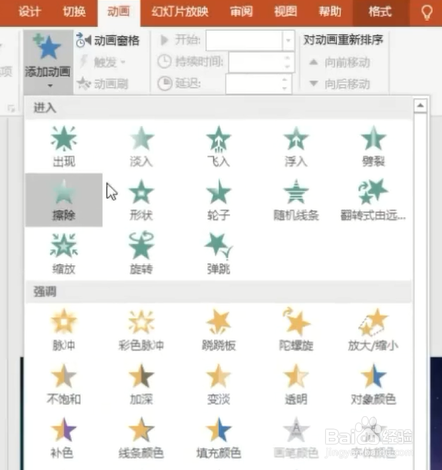Switch to the 切换 ribbon tab
This screenshot has height=470, width=442.
point(74,12)
